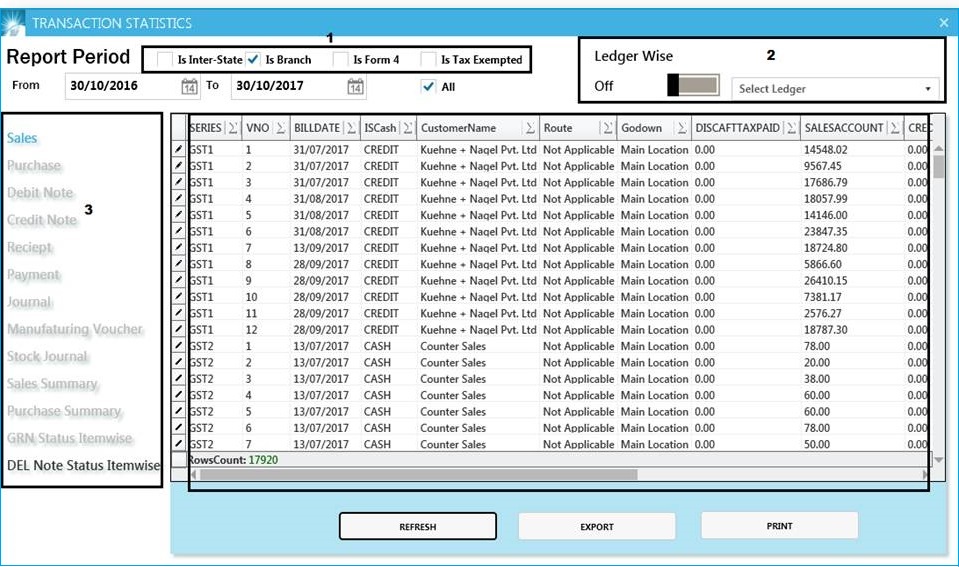The width and height of the screenshot is (959, 567).
Task: Click the sigma icon on VNO column
Action: 280,128
